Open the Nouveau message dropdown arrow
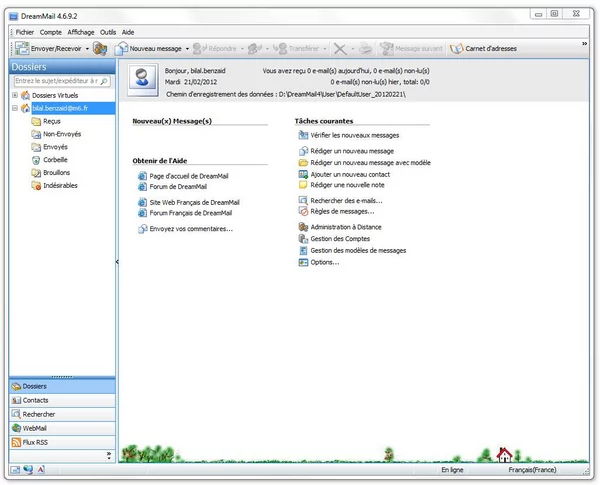600x485 pixels. 187,49
